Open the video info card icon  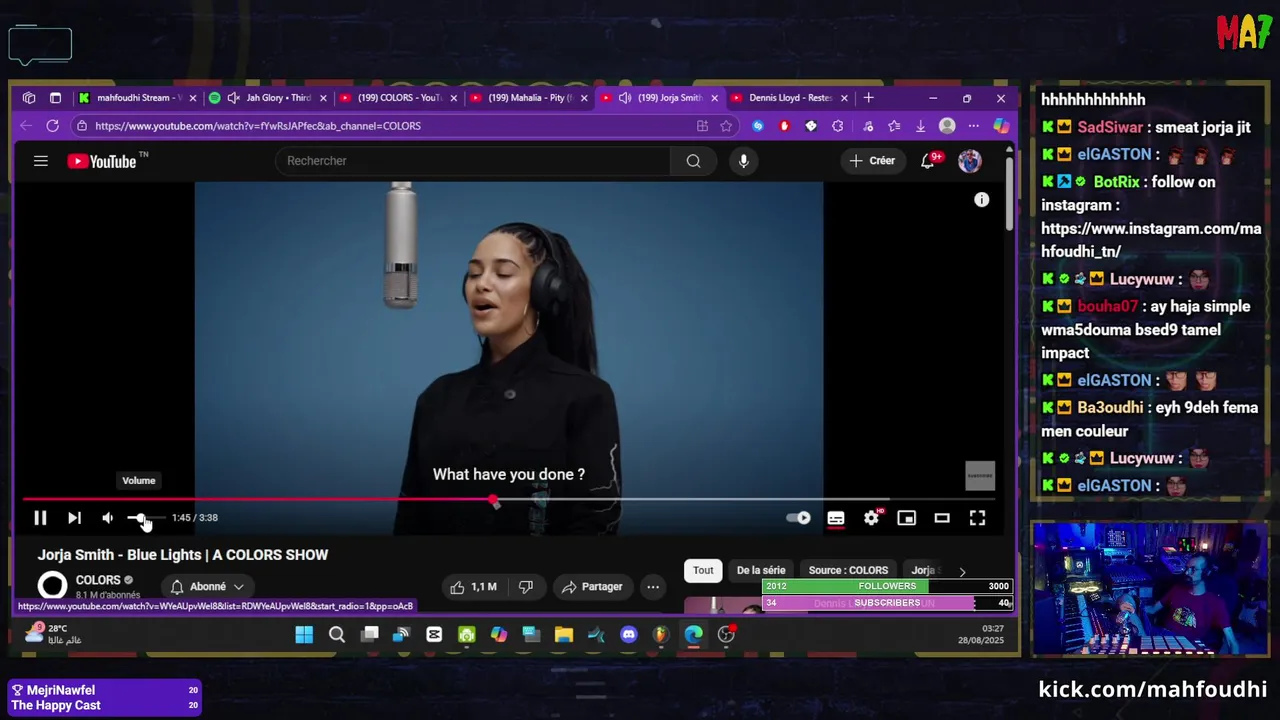[982, 200]
